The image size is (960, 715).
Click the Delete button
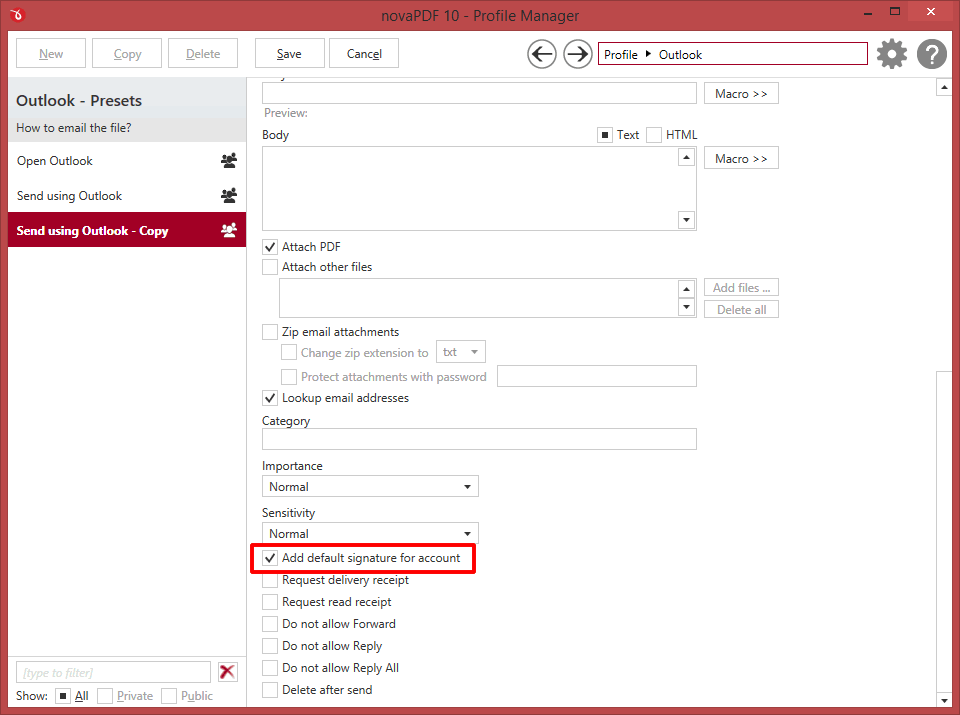203,54
